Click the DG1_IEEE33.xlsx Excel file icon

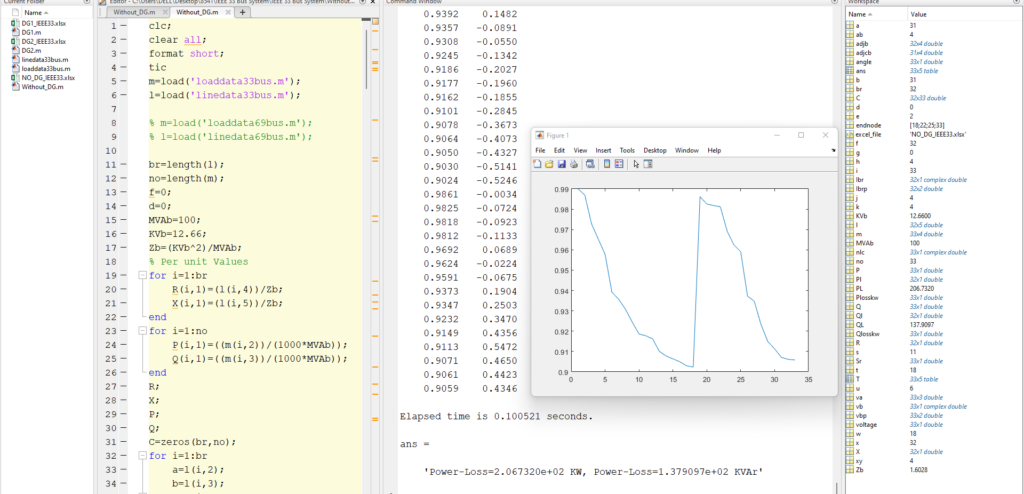pyautogui.click(x=16, y=23)
